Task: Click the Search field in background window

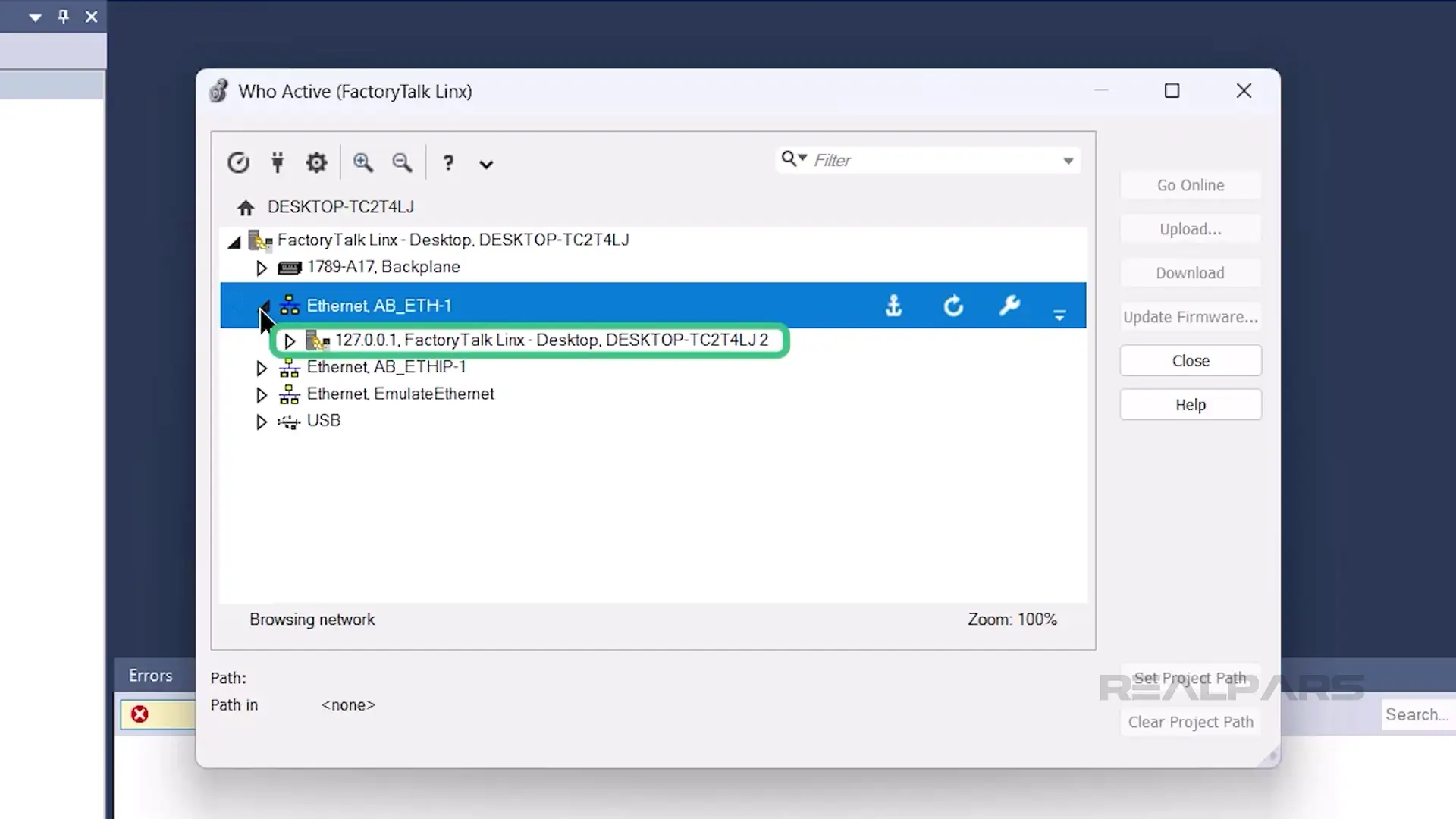Action: (x=1418, y=714)
